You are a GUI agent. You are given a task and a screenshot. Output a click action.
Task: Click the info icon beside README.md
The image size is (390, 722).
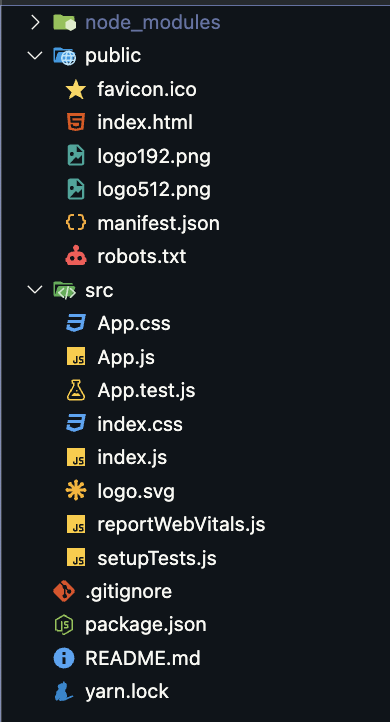coord(64,658)
